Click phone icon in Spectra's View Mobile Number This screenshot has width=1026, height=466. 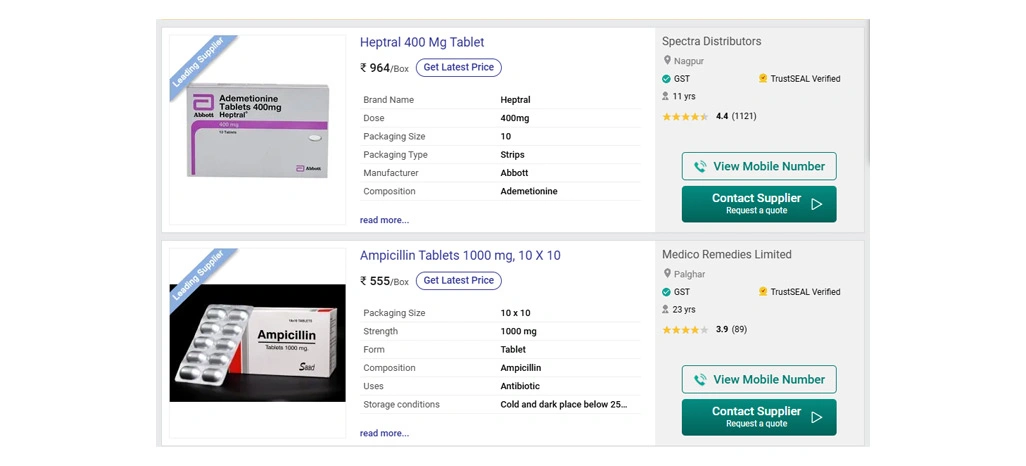point(700,167)
